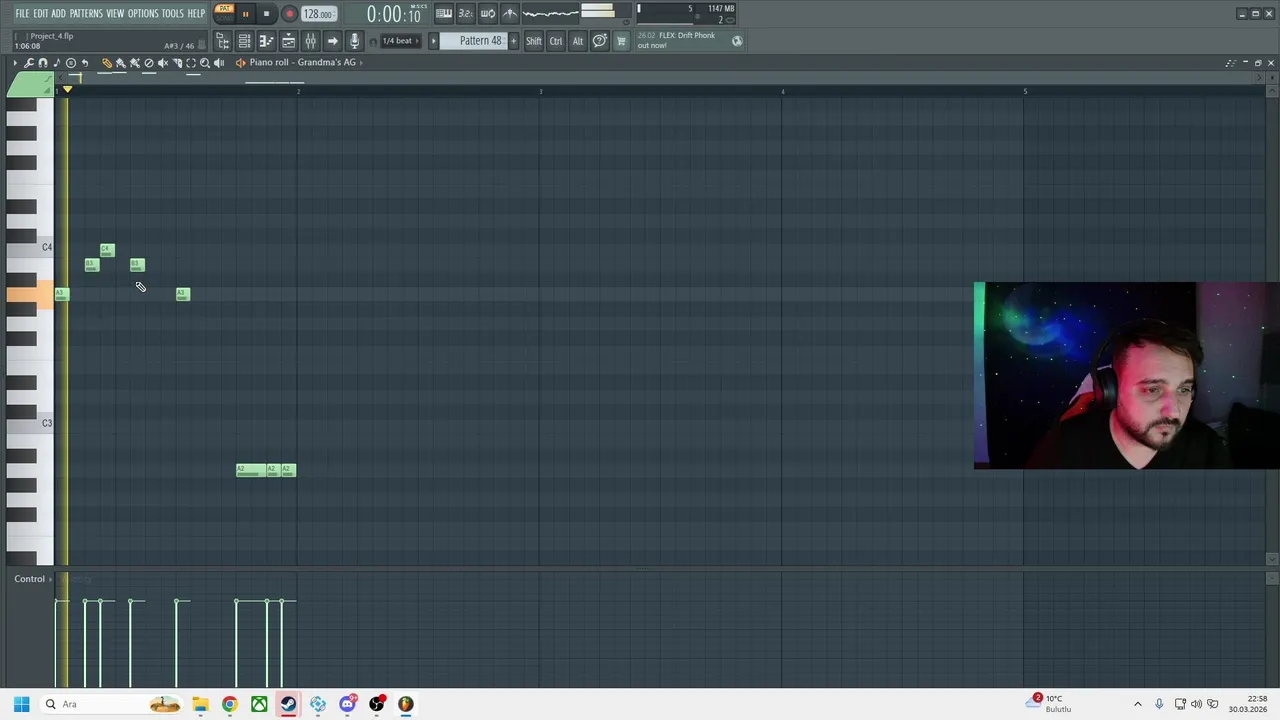Open the ADD menu
This screenshot has height=720, width=1280.
tap(59, 13)
